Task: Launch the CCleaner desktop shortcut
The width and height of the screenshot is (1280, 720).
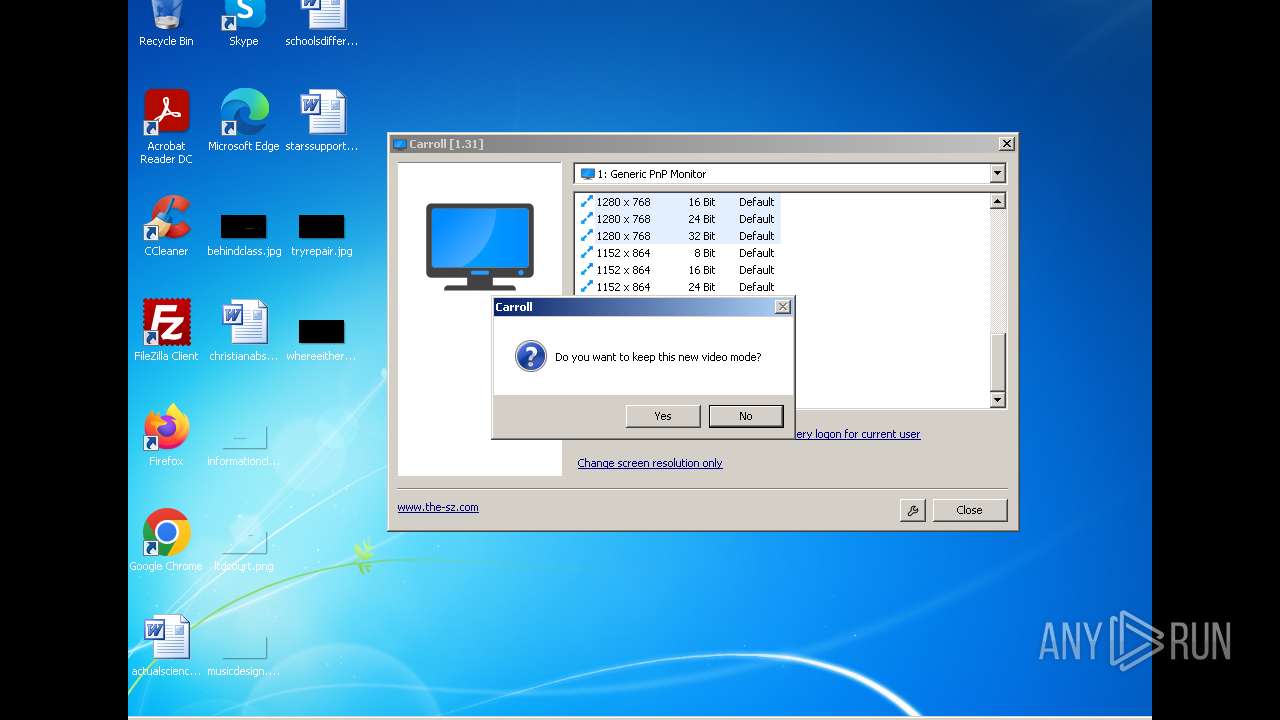Action: click(x=166, y=226)
